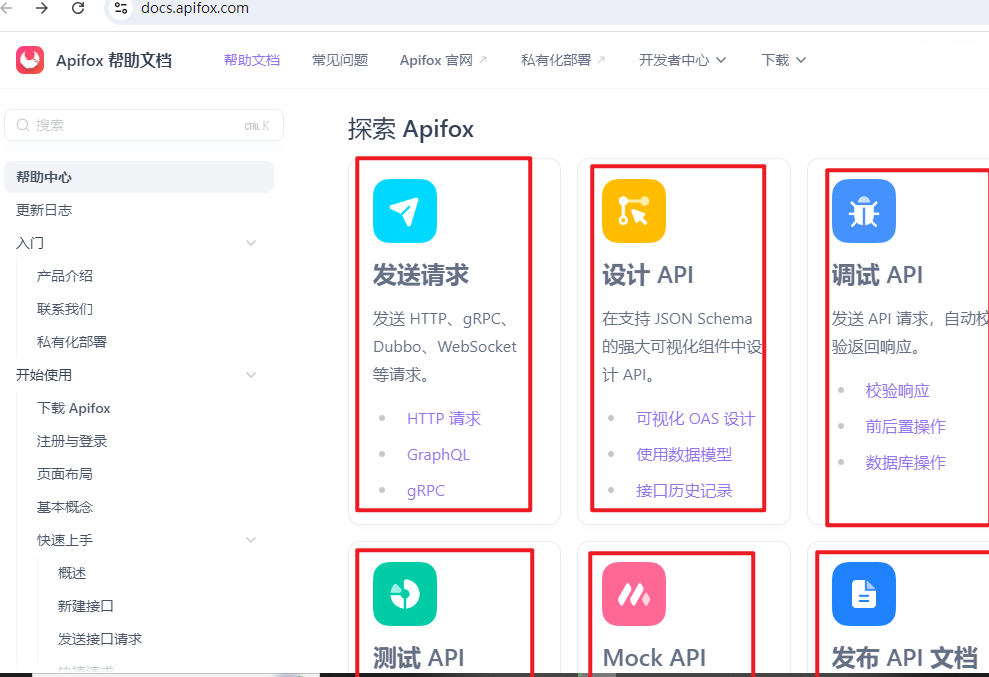Collapse the 快速上手 section chevron

pos(251,540)
